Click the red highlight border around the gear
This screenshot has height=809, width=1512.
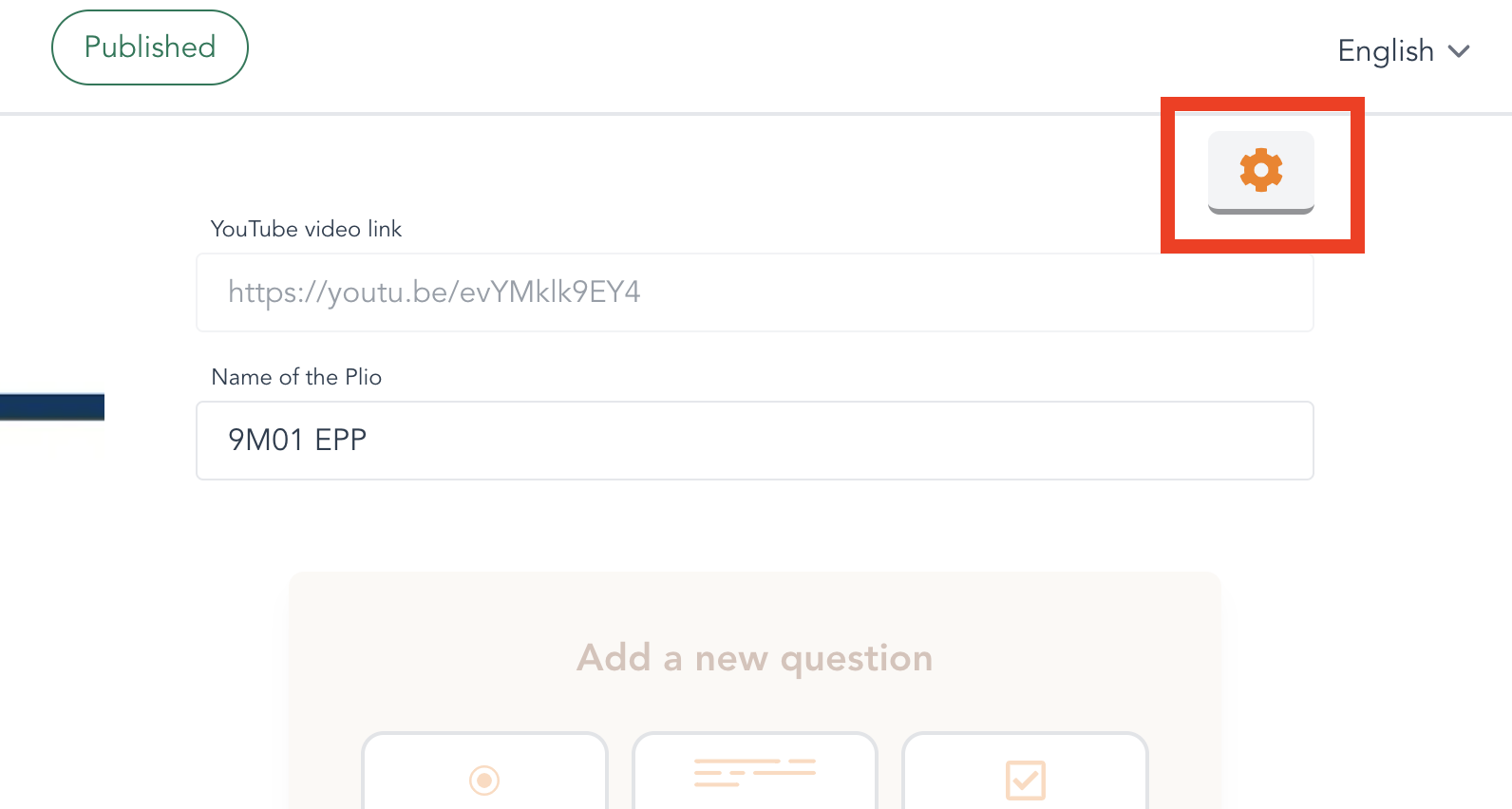point(1168,176)
